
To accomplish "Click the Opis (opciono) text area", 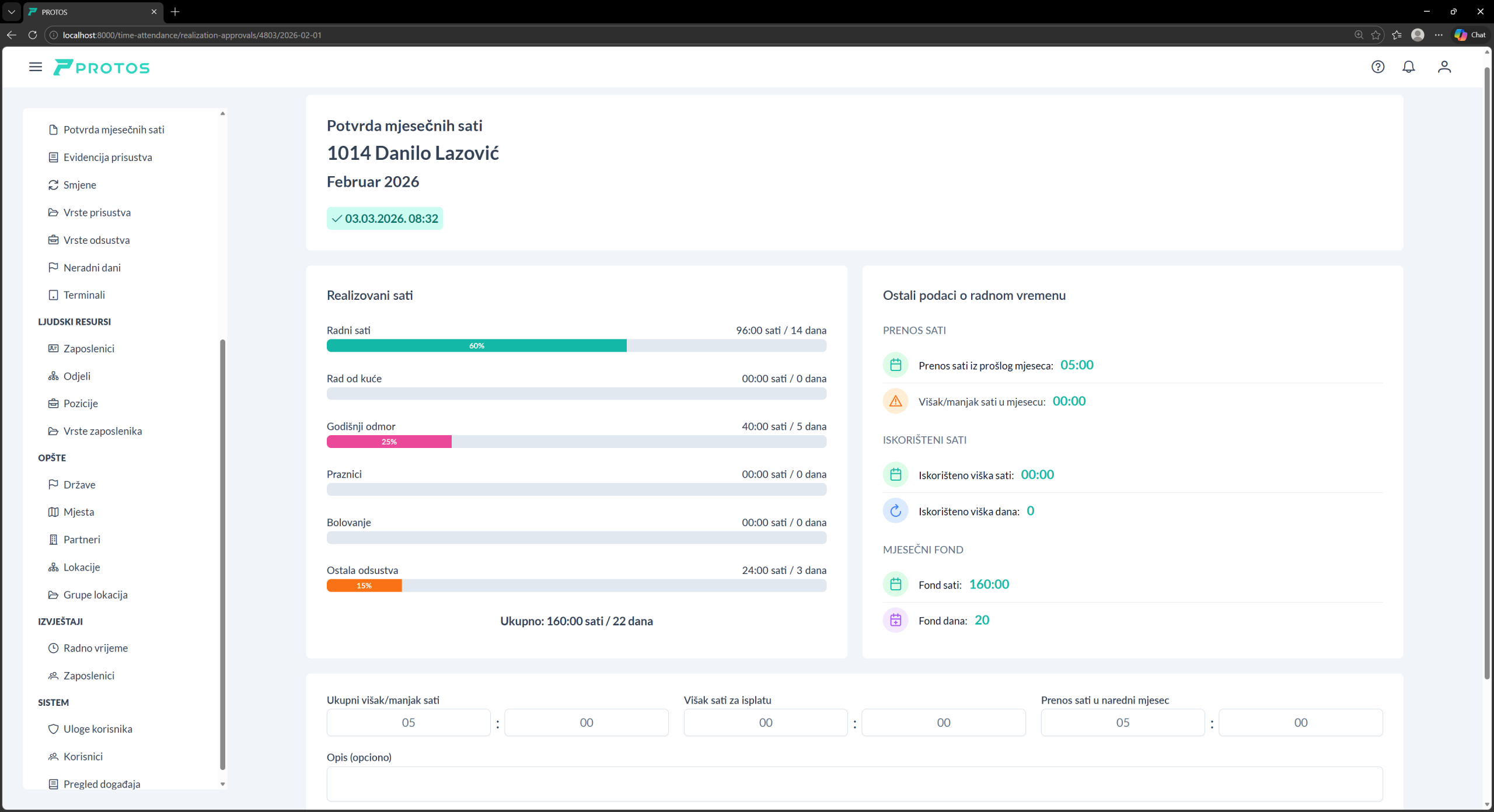I will pos(854,784).
